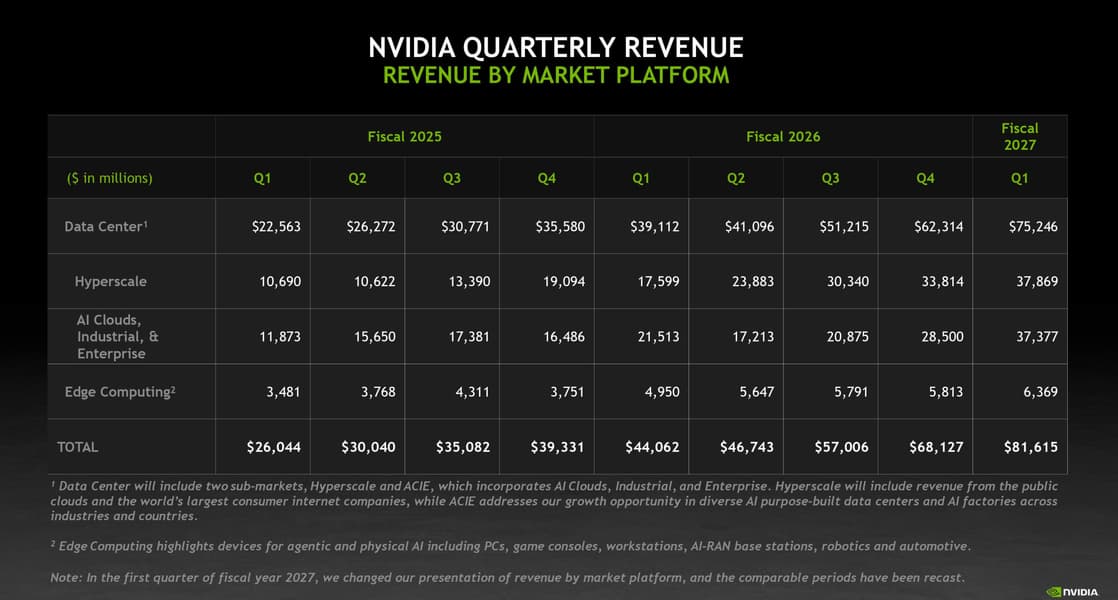Click the ($ in millions) header cell
1118x600 pixels.
tap(110, 178)
